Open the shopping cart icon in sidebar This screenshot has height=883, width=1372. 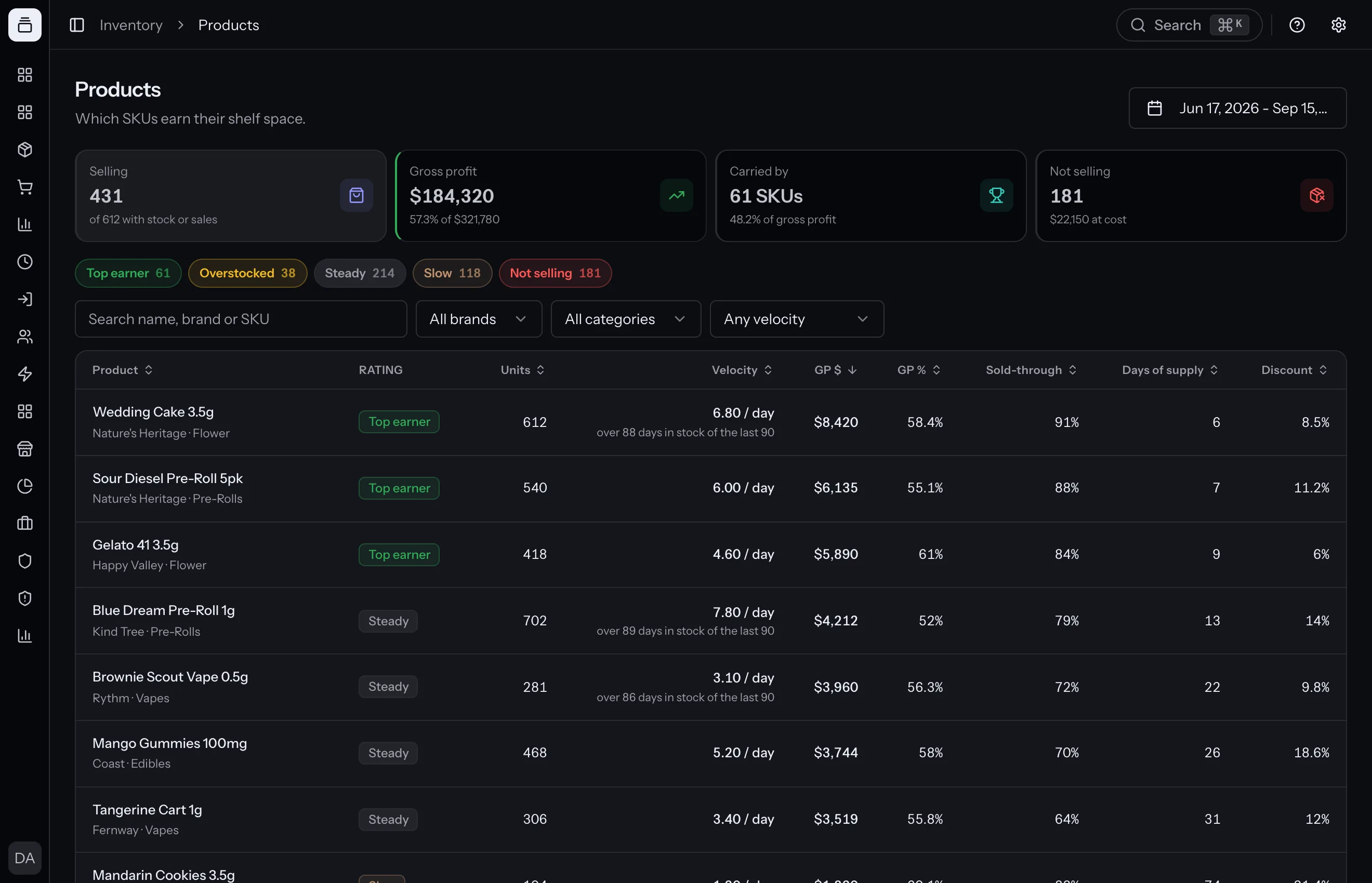(24, 187)
